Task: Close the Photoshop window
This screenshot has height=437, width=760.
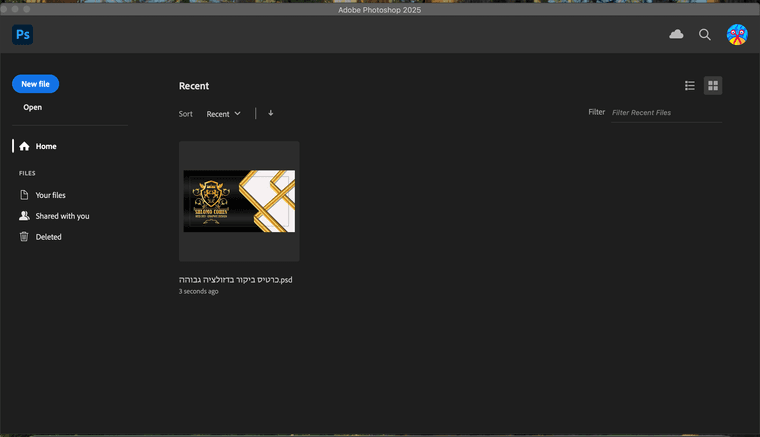Action: [6, 9]
